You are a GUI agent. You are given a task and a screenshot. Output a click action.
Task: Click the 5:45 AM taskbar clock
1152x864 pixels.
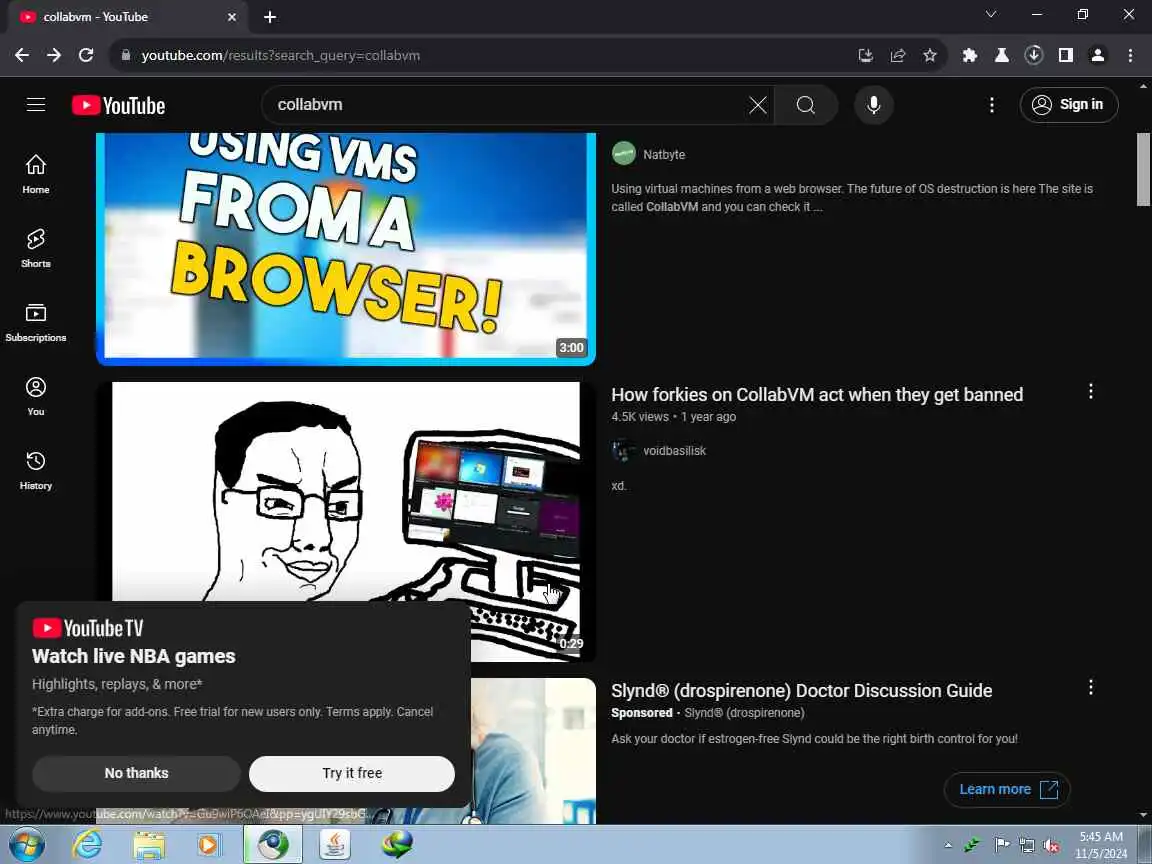1101,846
